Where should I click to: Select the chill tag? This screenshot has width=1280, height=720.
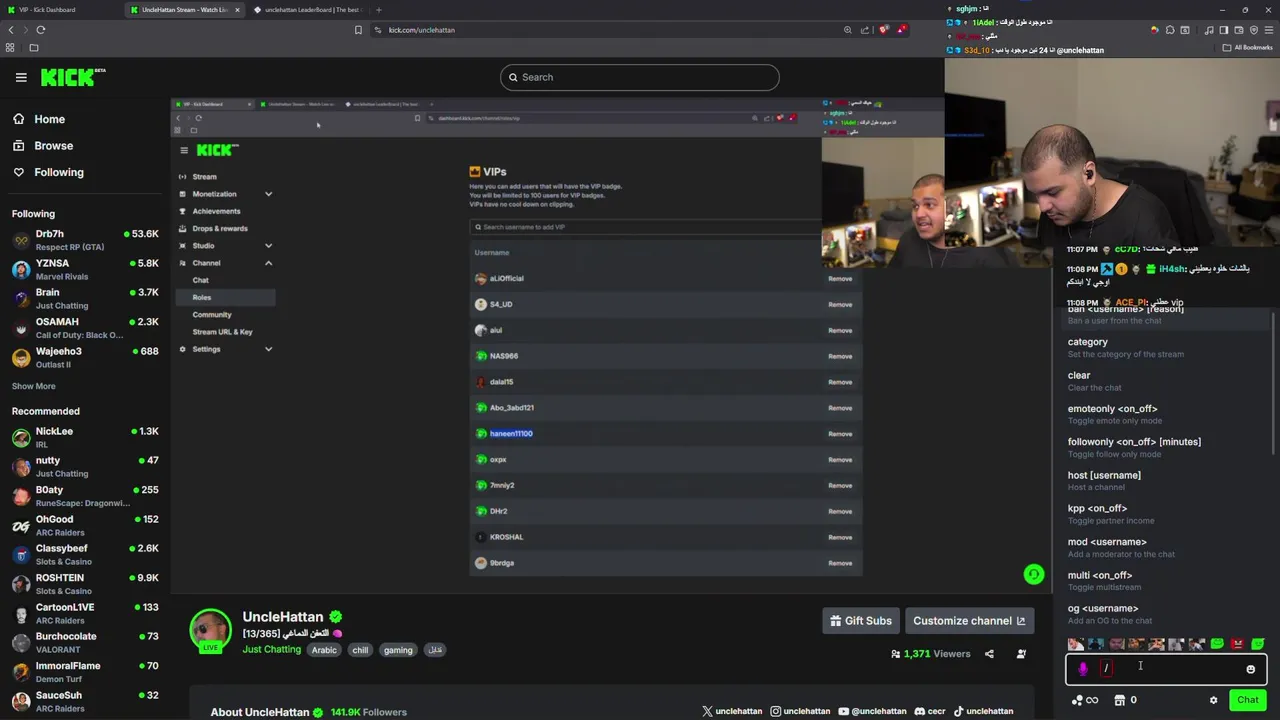360,650
